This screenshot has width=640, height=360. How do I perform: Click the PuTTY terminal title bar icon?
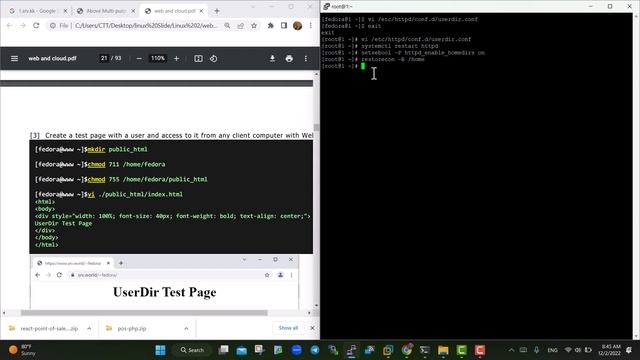point(327,6)
